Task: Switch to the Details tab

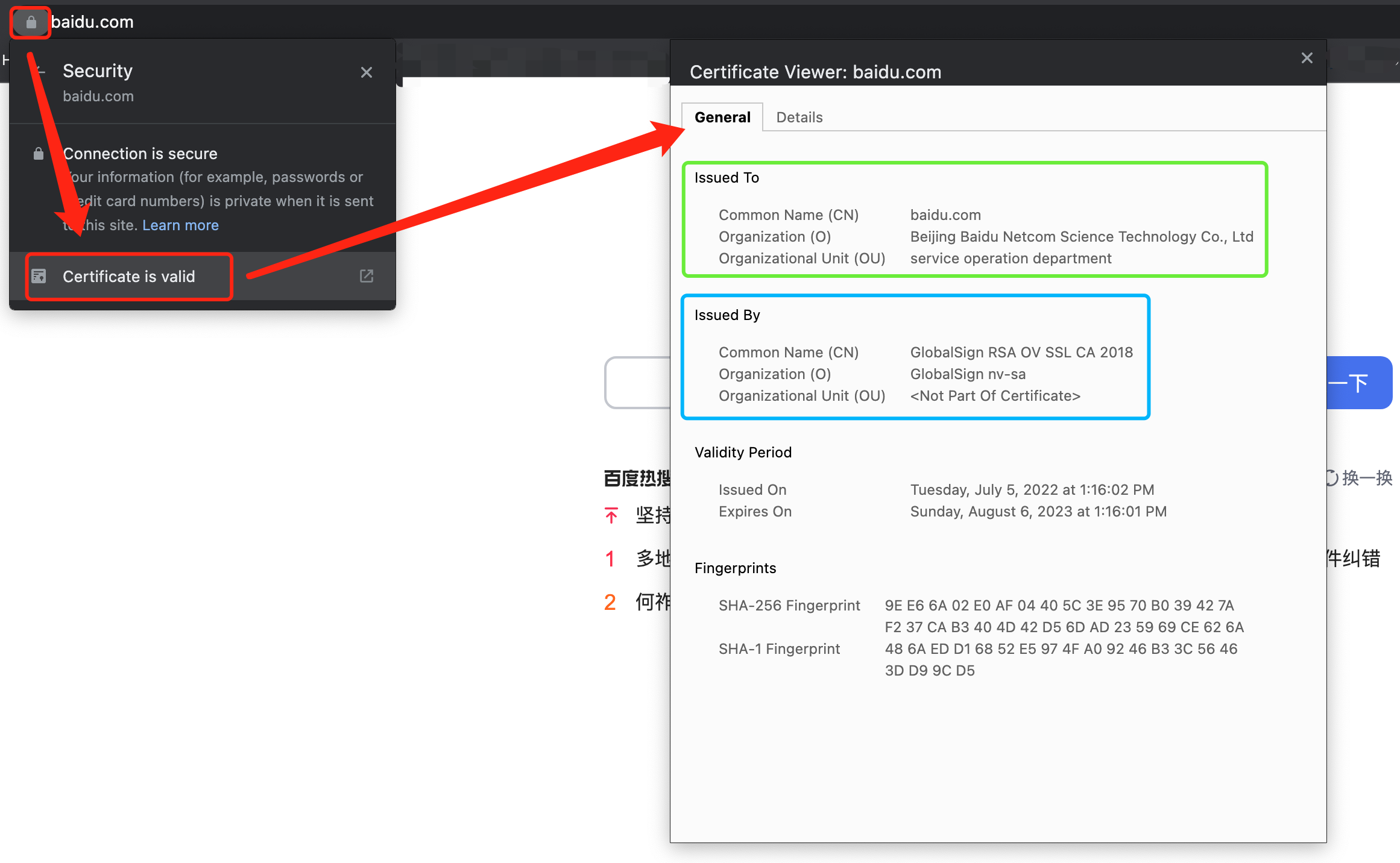Action: click(799, 117)
